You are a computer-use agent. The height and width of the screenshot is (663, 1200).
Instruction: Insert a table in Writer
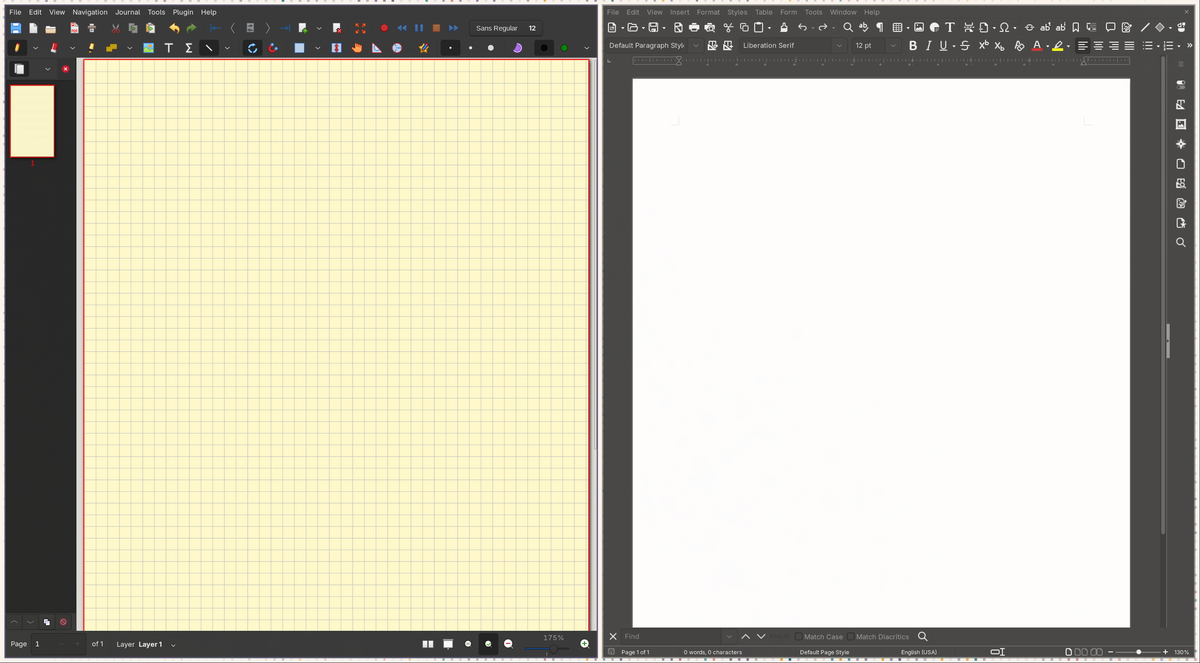[x=896, y=27]
